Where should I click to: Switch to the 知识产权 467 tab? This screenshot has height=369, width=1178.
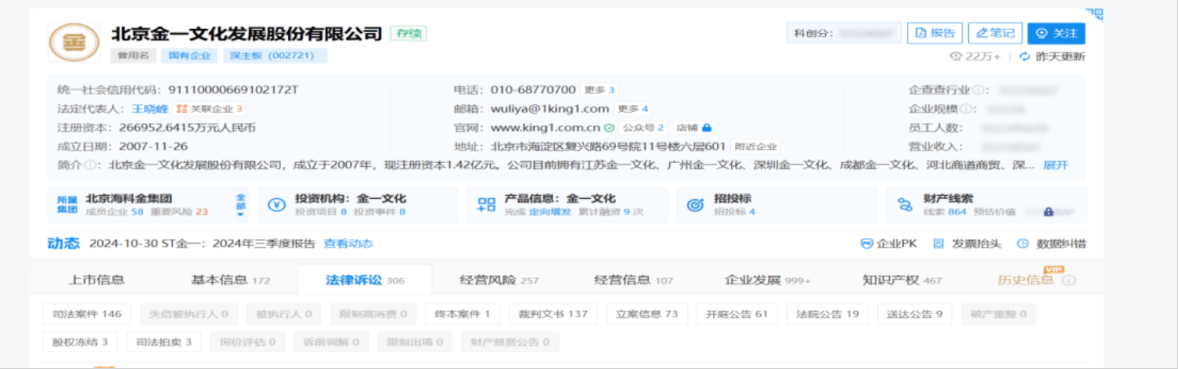tap(902, 280)
